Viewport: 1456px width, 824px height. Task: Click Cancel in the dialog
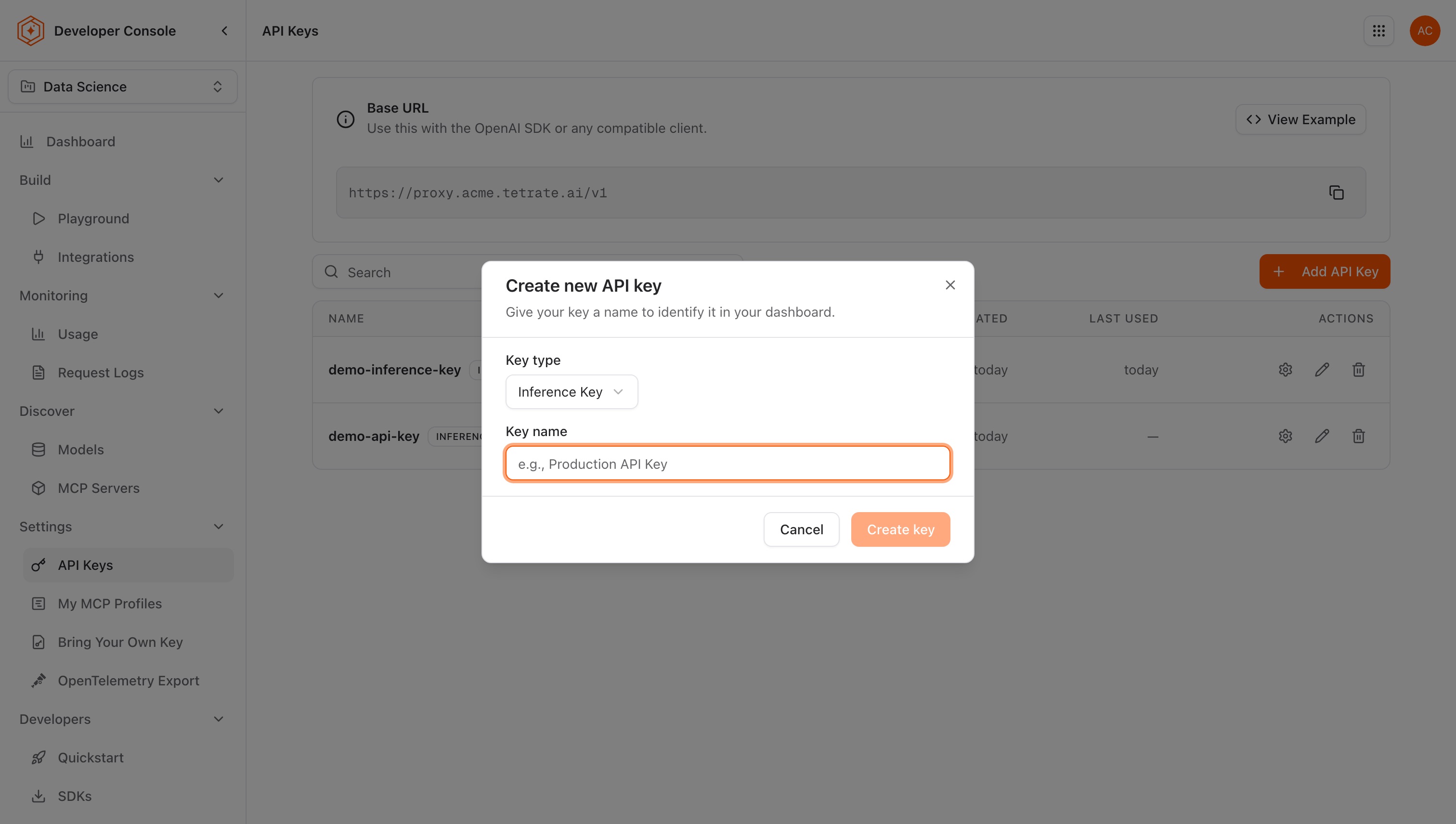pos(801,529)
